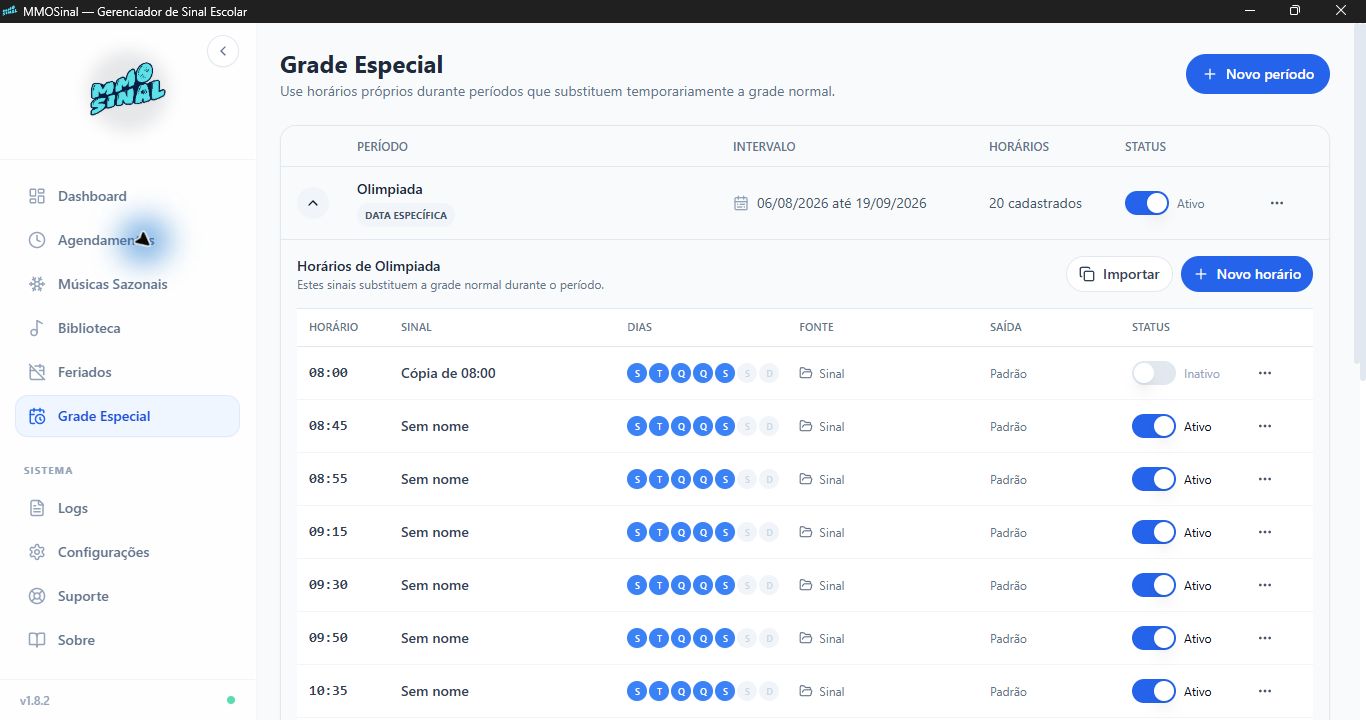Viewport: 1366px width, 720px height.
Task: Click the Logs document icon
Action: [x=37, y=508]
